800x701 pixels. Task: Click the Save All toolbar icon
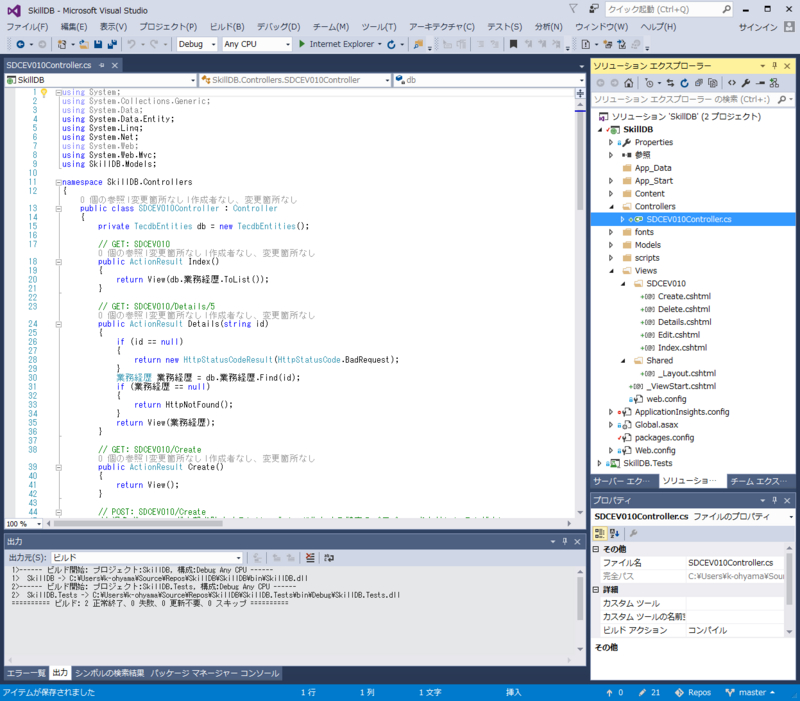(x=112, y=44)
